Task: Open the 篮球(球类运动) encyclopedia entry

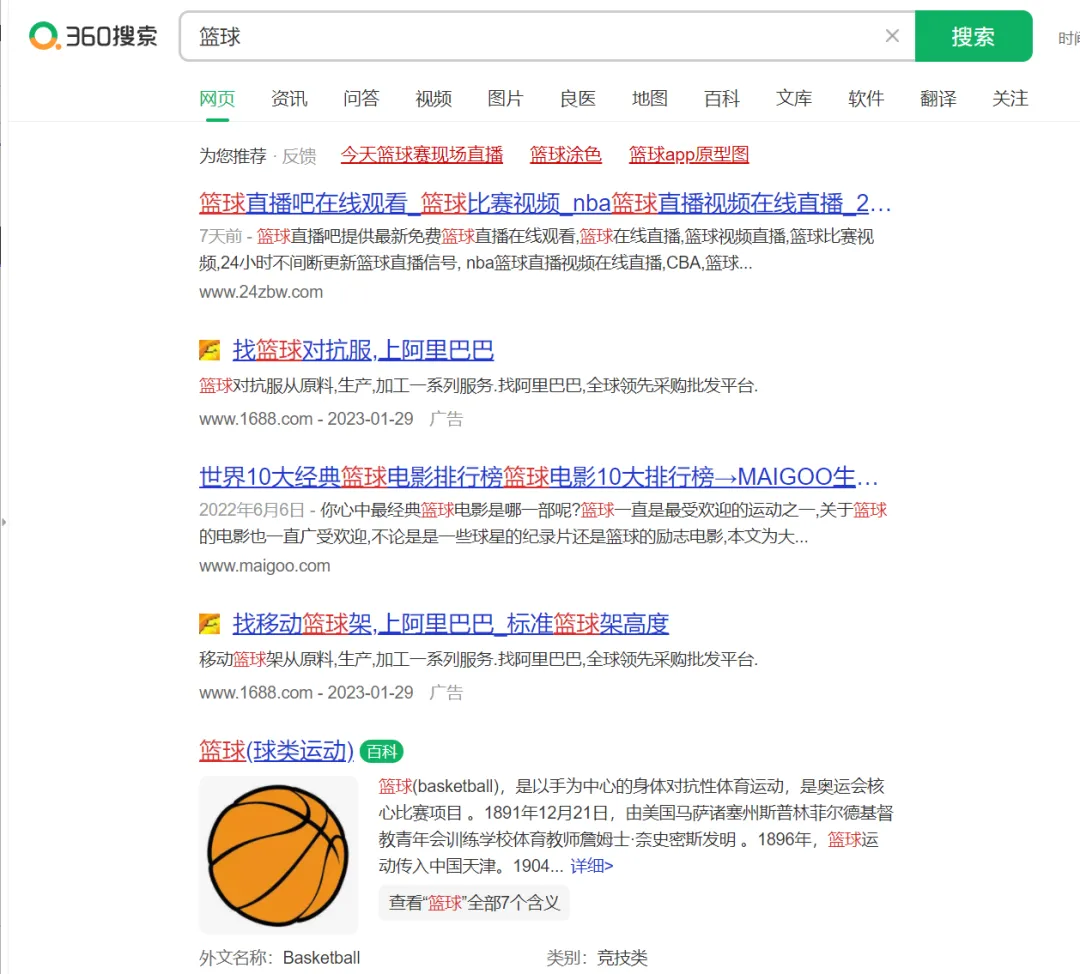Action: 276,751
